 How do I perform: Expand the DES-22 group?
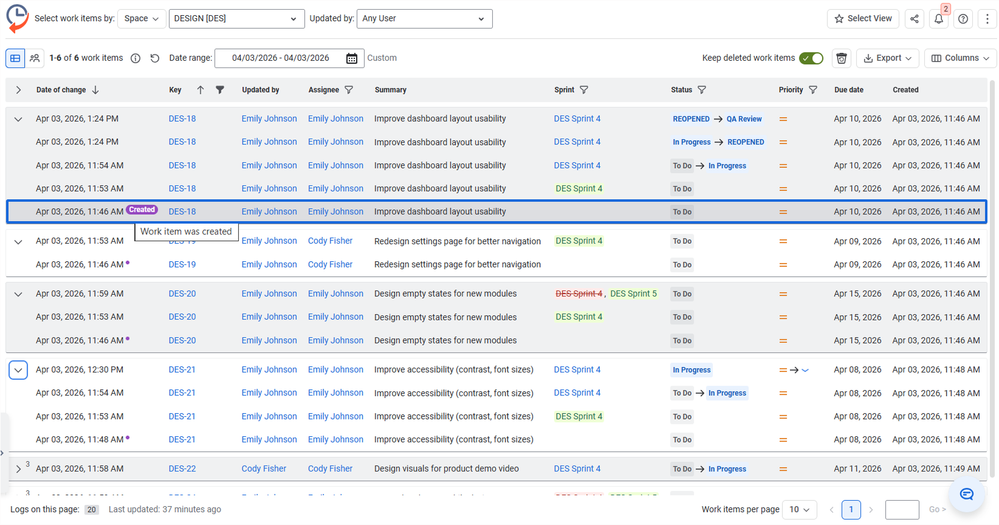[18, 469]
